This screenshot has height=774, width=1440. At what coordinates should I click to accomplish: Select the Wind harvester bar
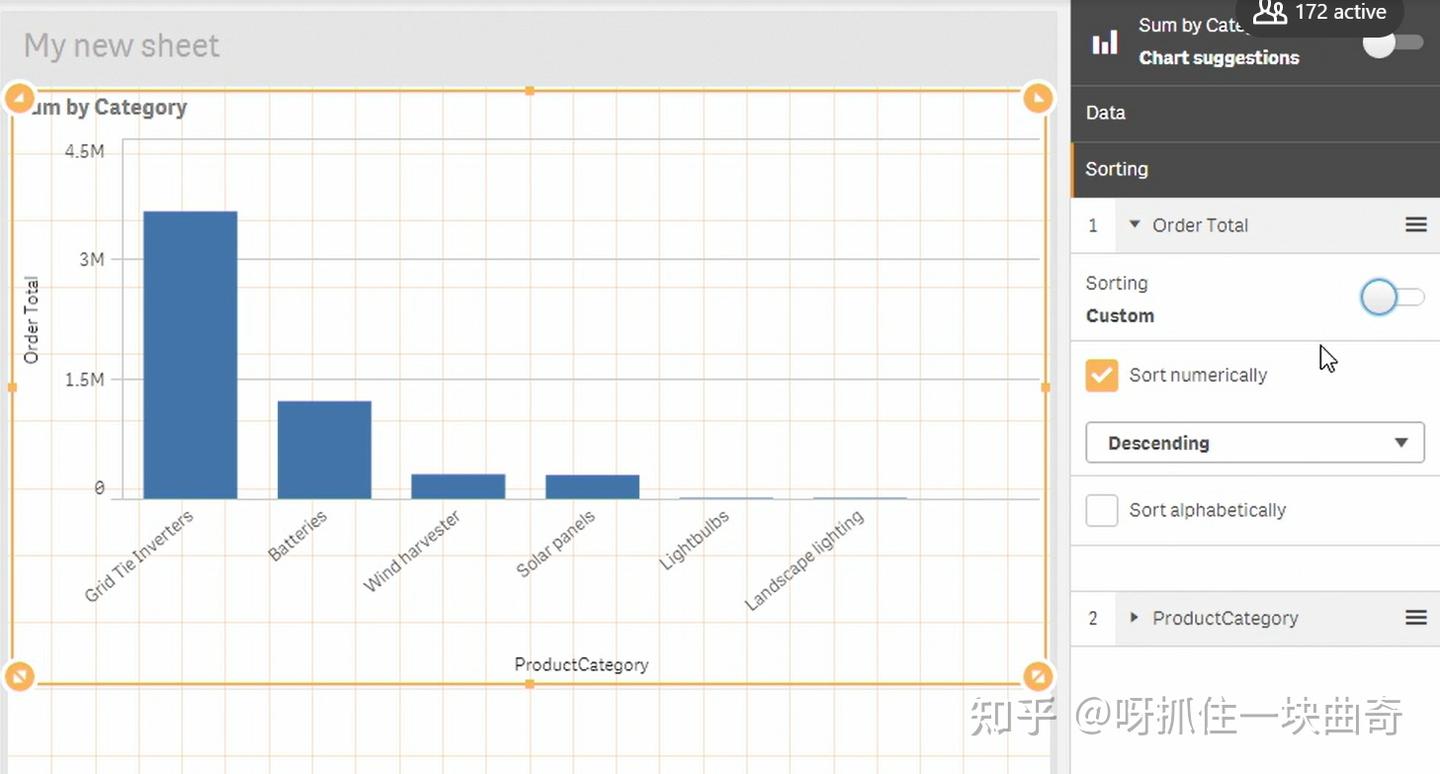point(458,486)
